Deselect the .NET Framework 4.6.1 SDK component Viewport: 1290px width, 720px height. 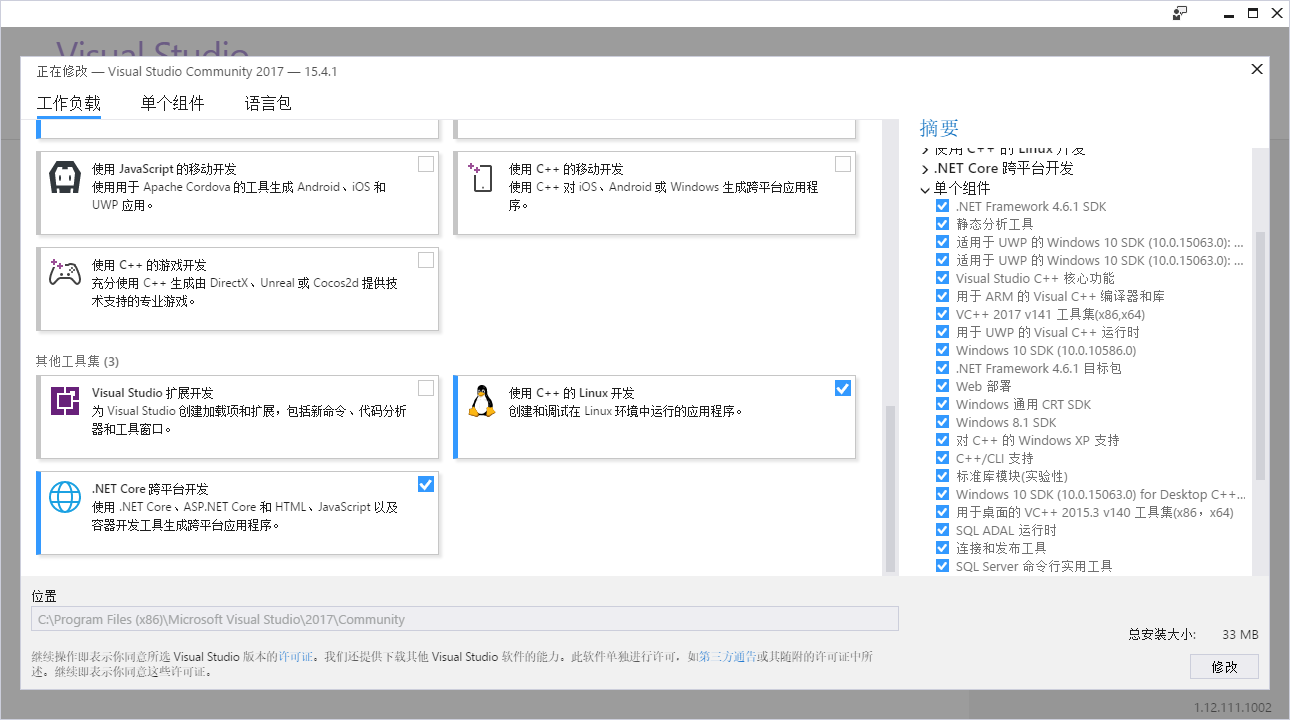click(x=942, y=206)
